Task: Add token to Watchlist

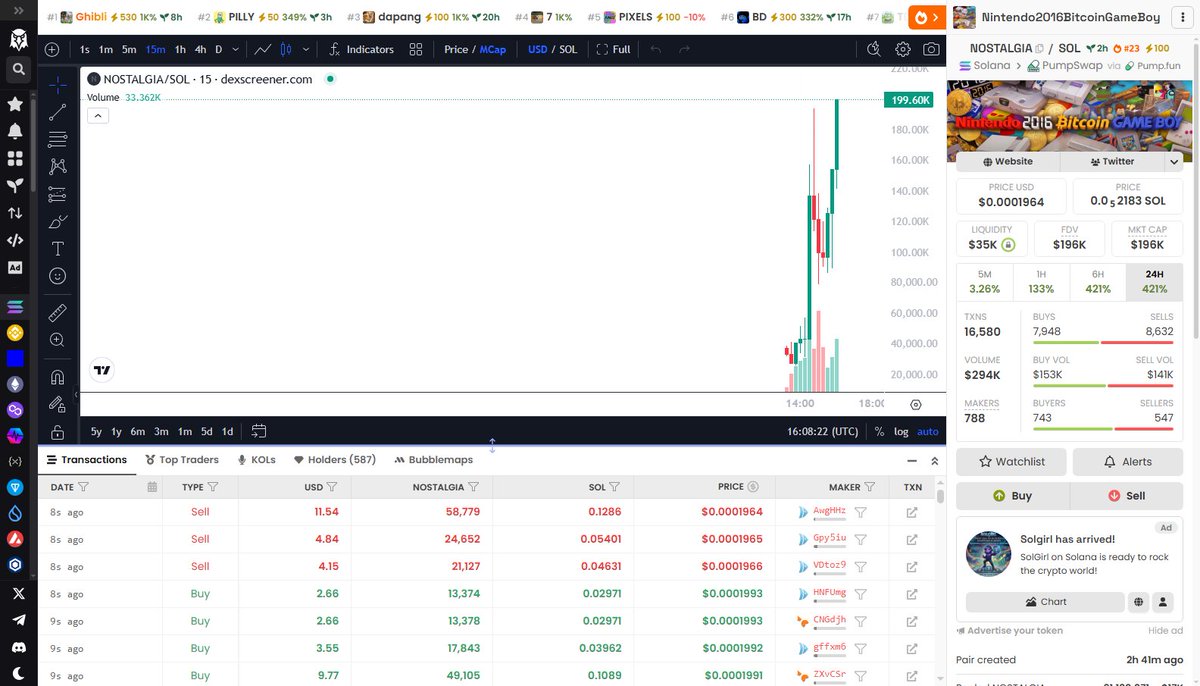Action: (x=1012, y=462)
